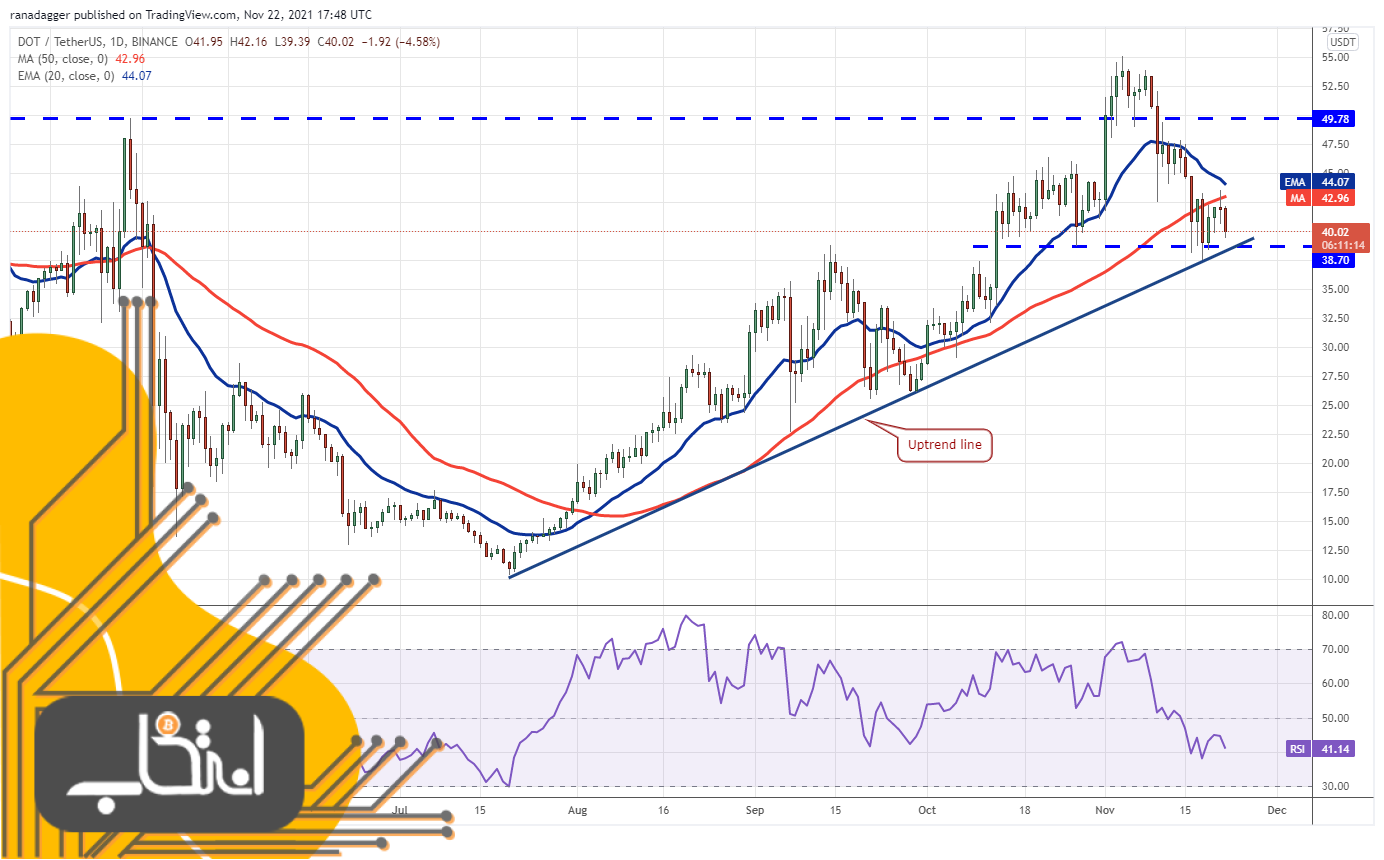Click the C40.02 close price value
This screenshot has height=860, width=1384.
(337, 42)
